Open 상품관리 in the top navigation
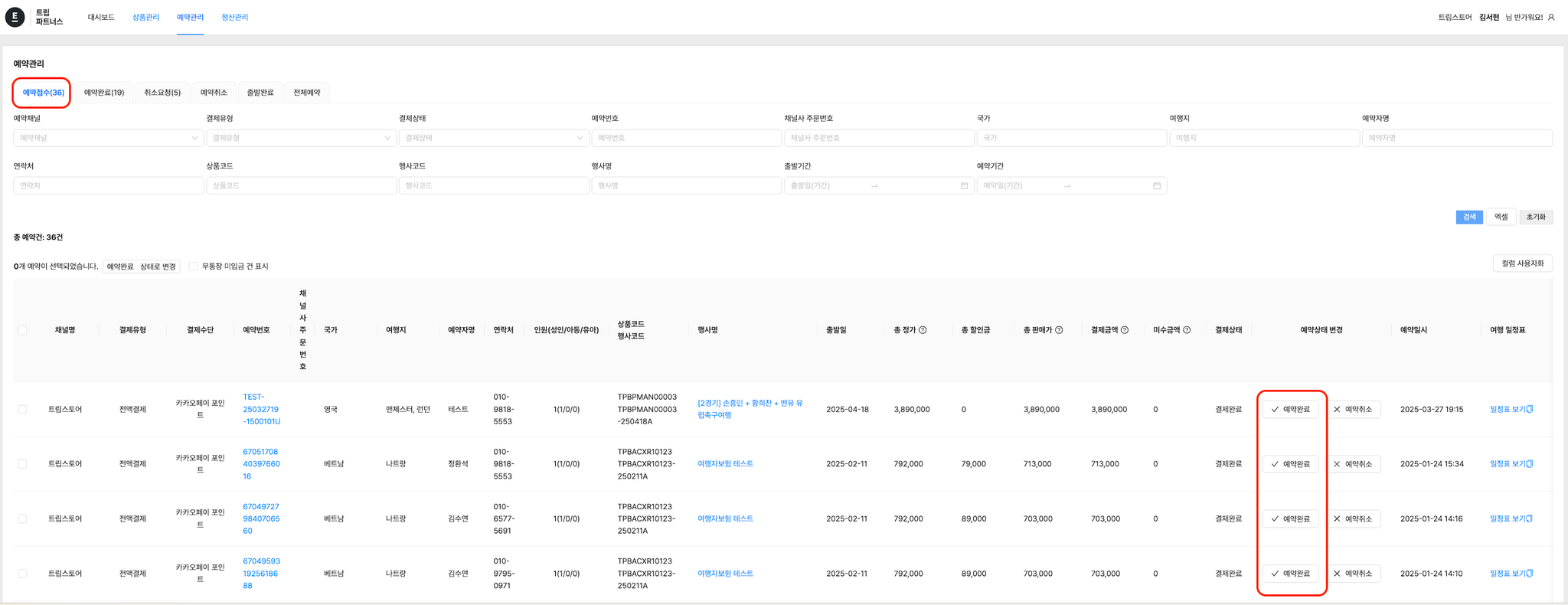Screen dimensions: 1568x605 click(x=145, y=17)
